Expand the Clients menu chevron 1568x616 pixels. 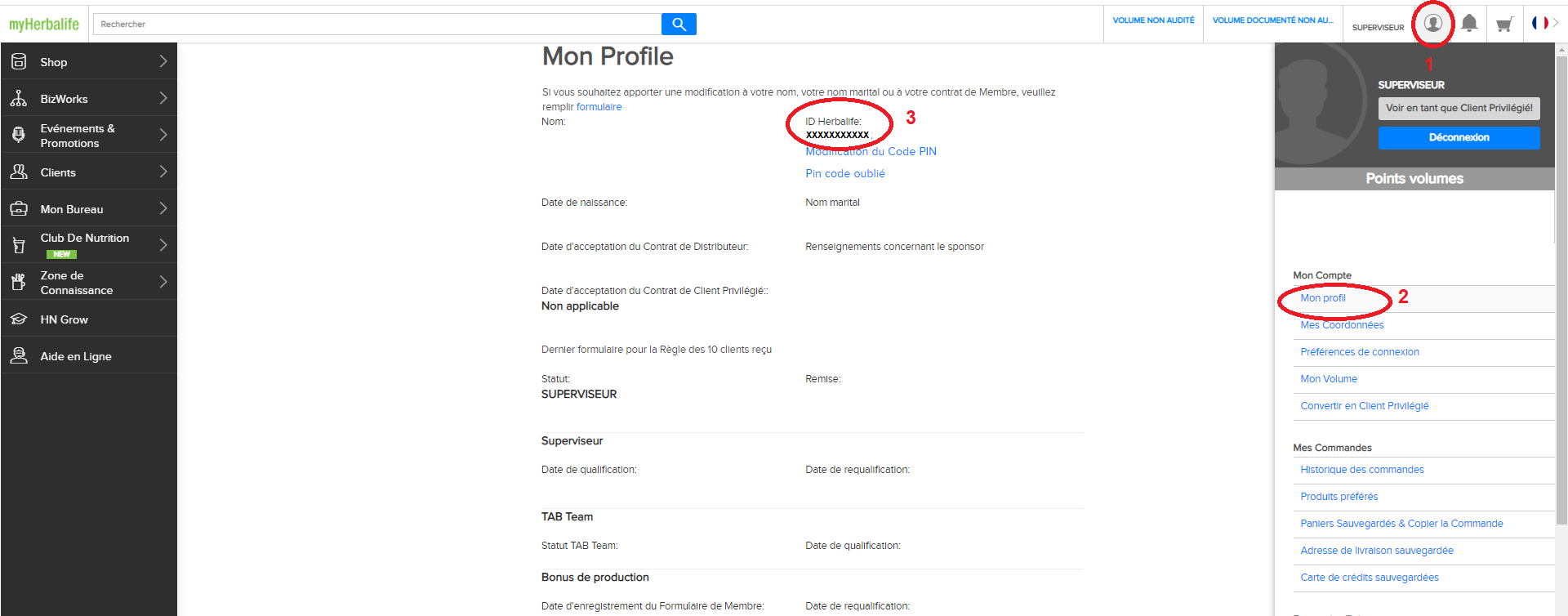click(x=163, y=172)
